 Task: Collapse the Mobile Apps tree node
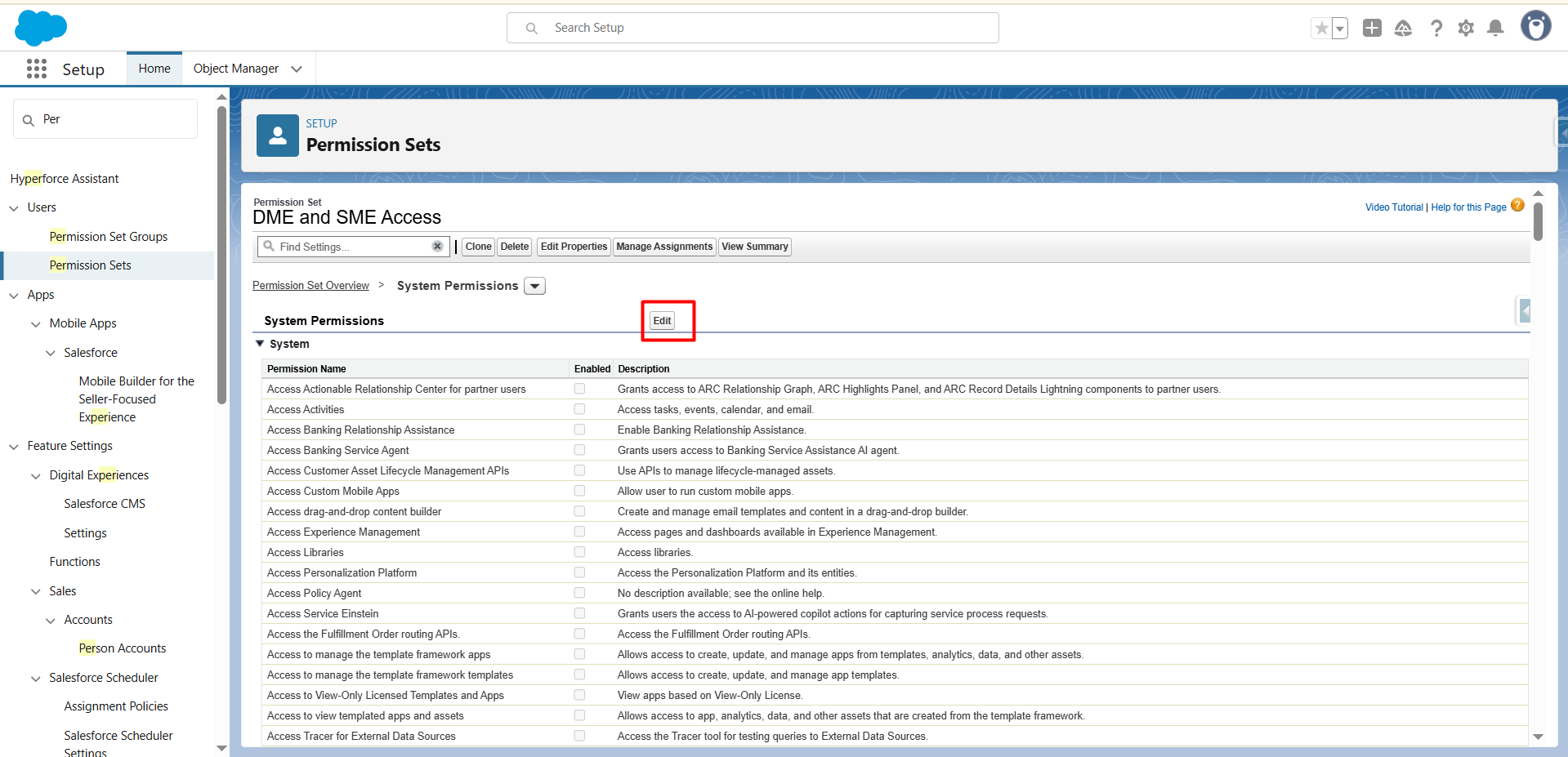point(36,324)
